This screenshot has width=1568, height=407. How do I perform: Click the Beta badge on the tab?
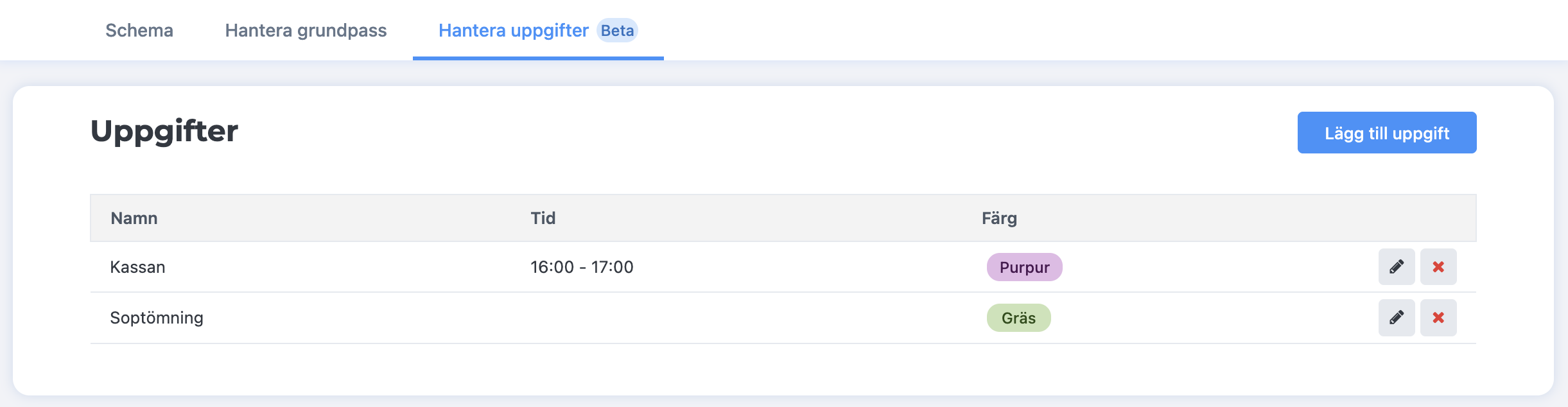617,30
